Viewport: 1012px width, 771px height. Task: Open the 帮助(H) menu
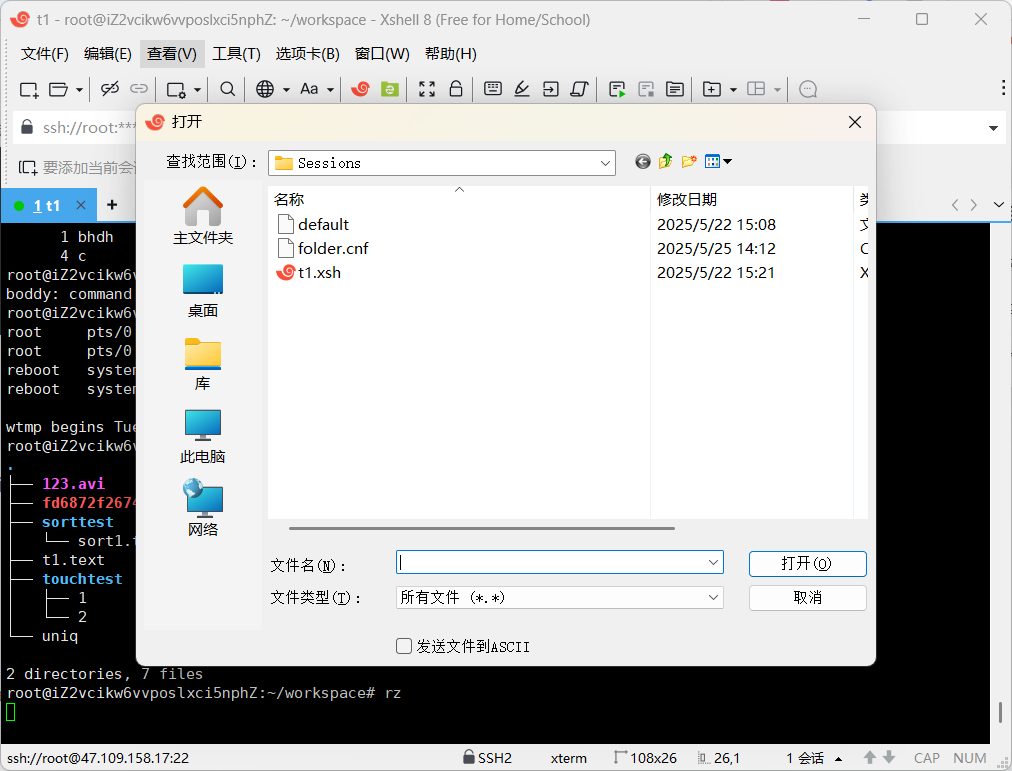click(450, 54)
